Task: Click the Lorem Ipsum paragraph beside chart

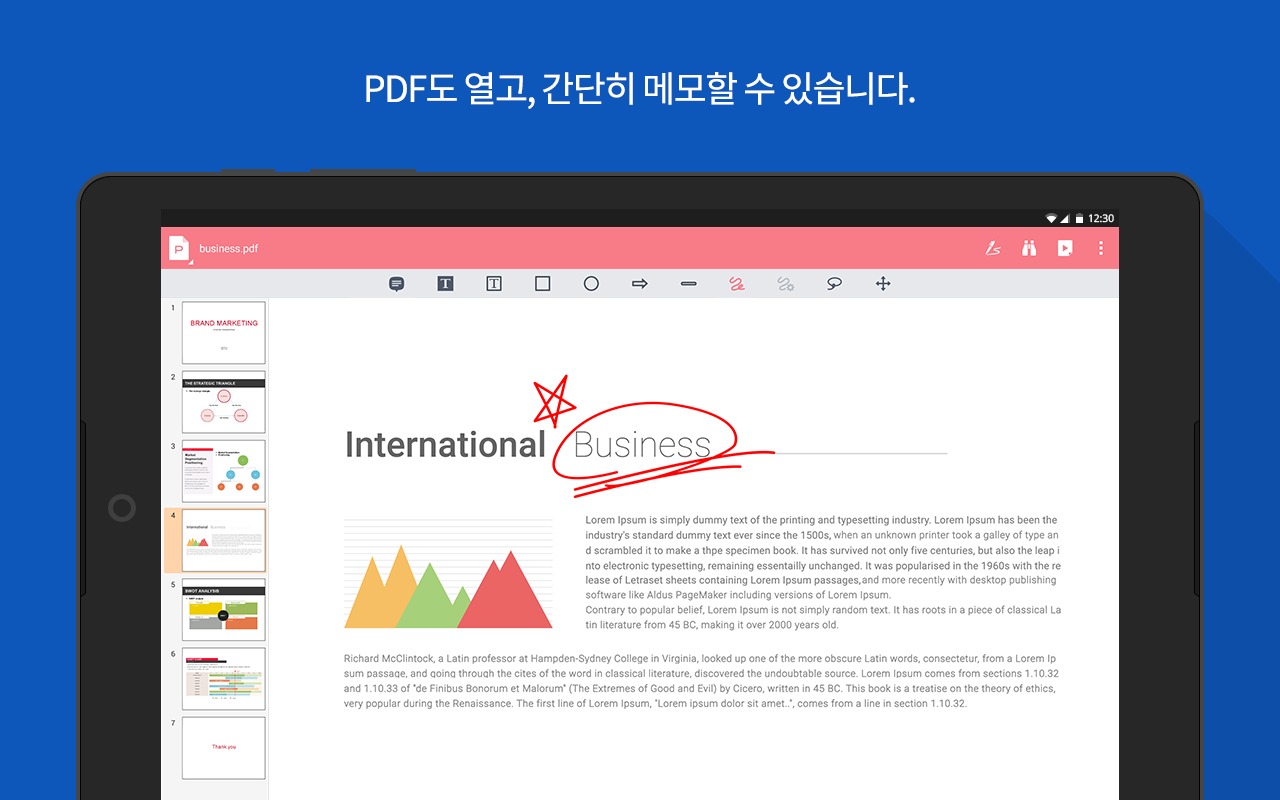Action: (823, 572)
